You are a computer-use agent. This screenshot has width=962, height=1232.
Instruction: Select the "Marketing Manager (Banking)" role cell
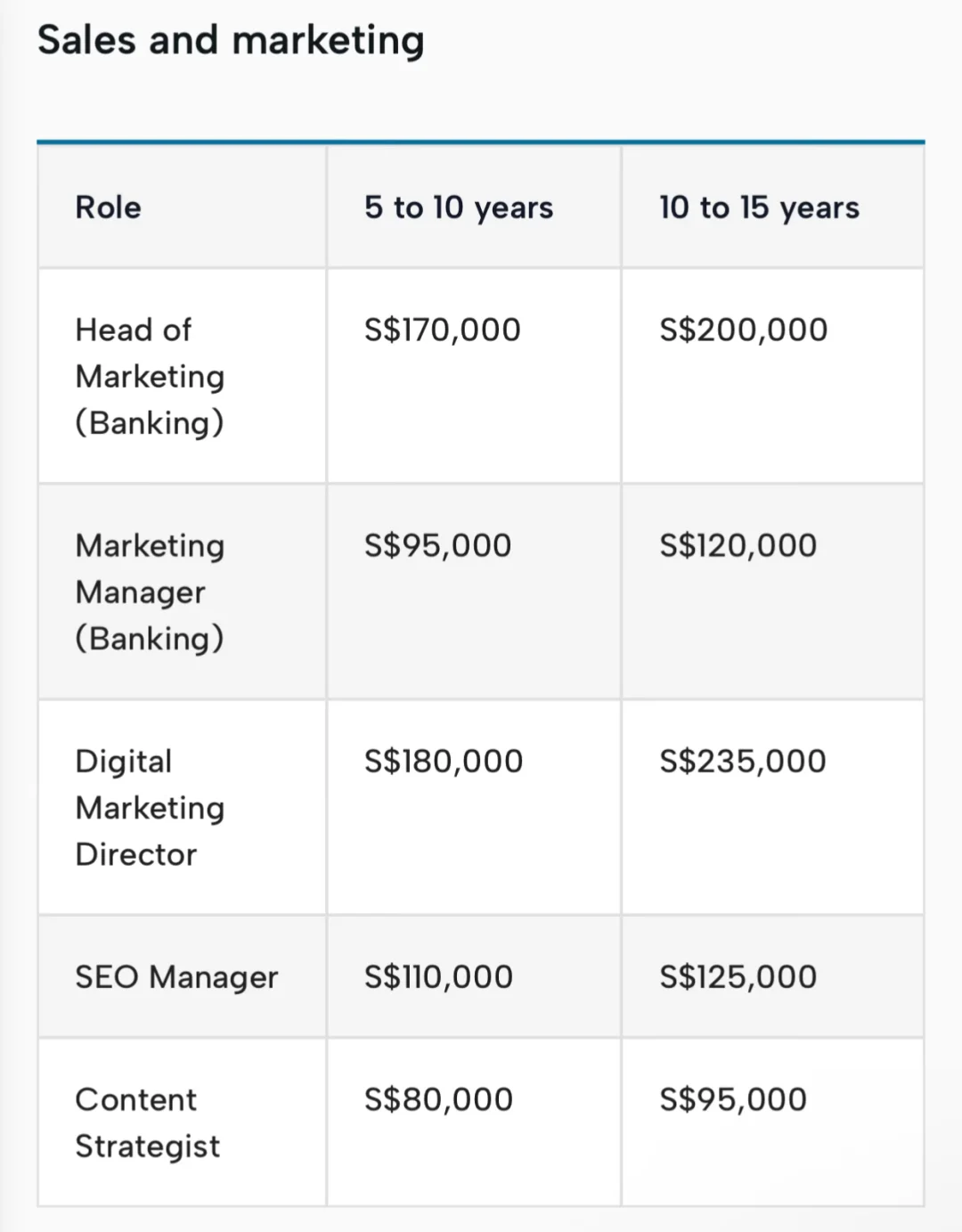tap(150, 592)
